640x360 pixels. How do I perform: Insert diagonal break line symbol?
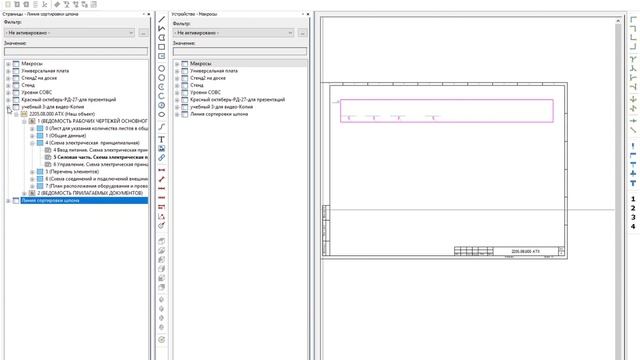[x=633, y=130]
